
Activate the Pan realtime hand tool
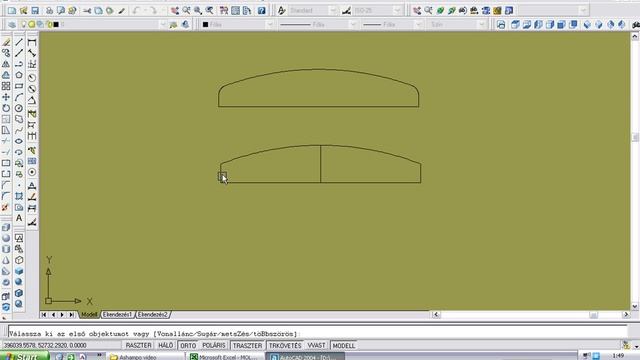click(175, 11)
